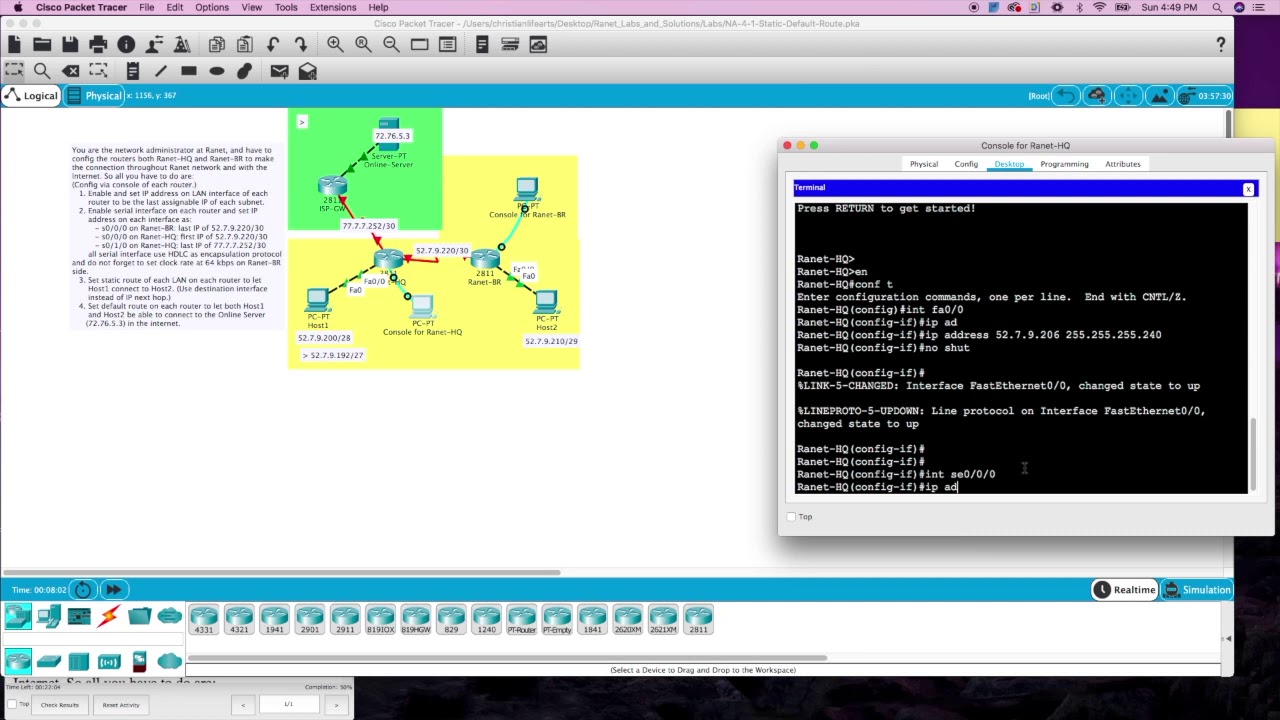Image resolution: width=1280 pixels, height=720 pixels.
Task: Go to next instruction page
Action: (336, 705)
